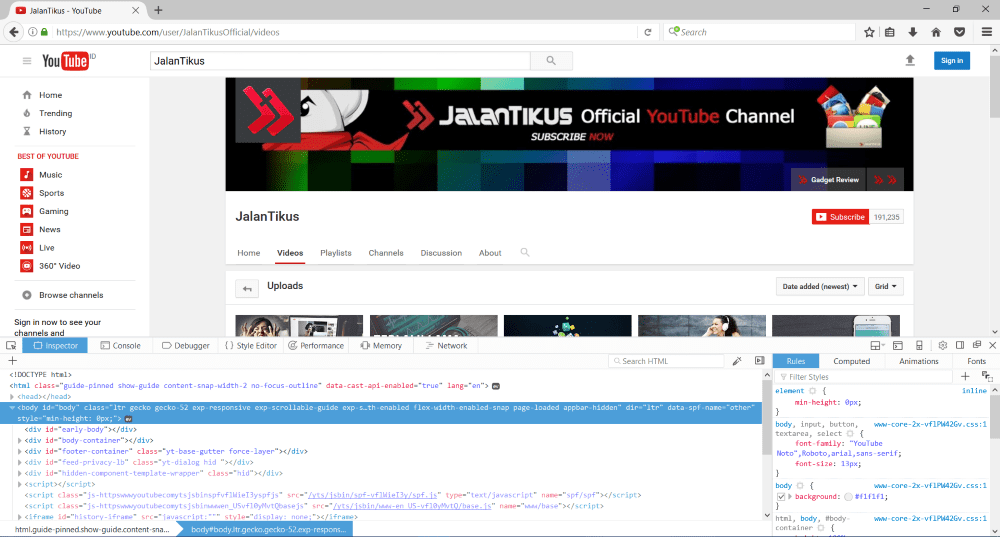Screen dimensions: 1000x537
Task: Open the Firefox downloads arrow icon
Action: [x=913, y=32]
